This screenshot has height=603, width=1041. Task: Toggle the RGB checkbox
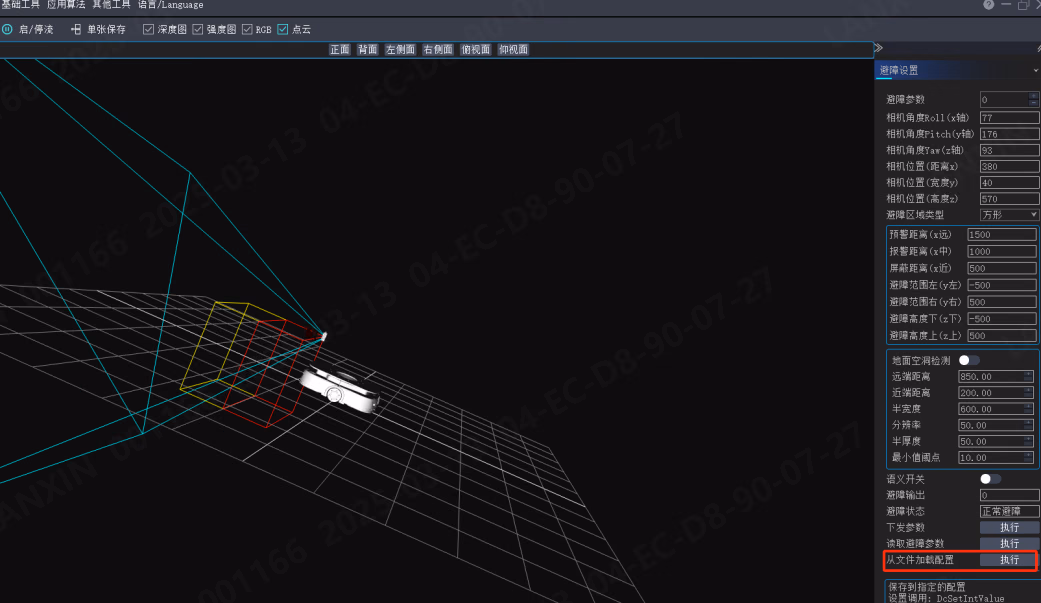(x=247, y=29)
